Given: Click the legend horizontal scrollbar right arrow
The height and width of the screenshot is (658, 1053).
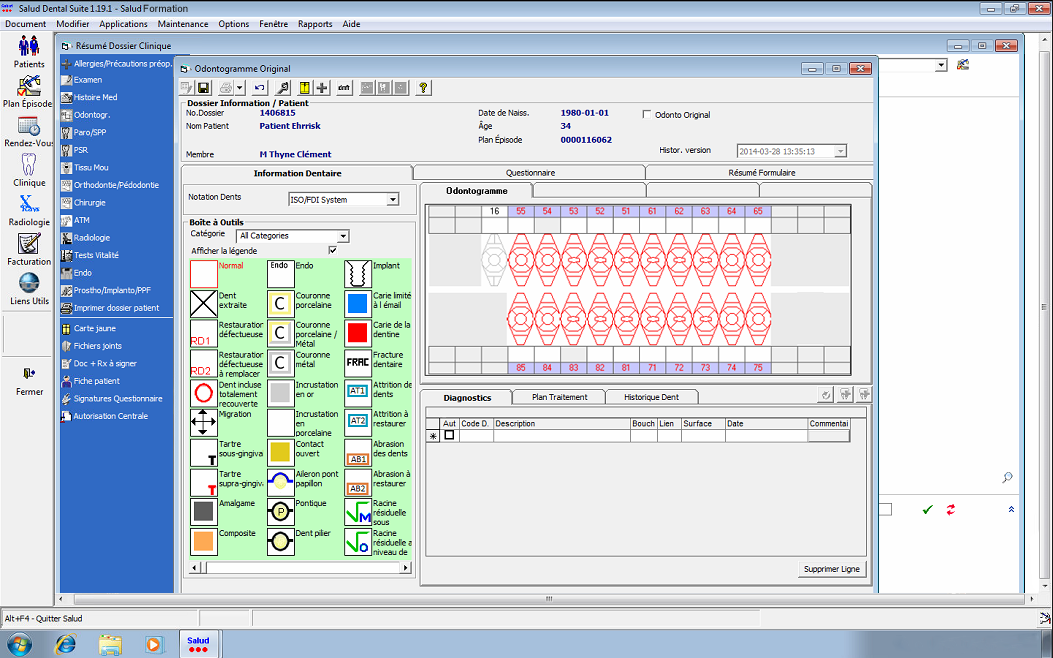Looking at the screenshot, I should click(x=406, y=568).
